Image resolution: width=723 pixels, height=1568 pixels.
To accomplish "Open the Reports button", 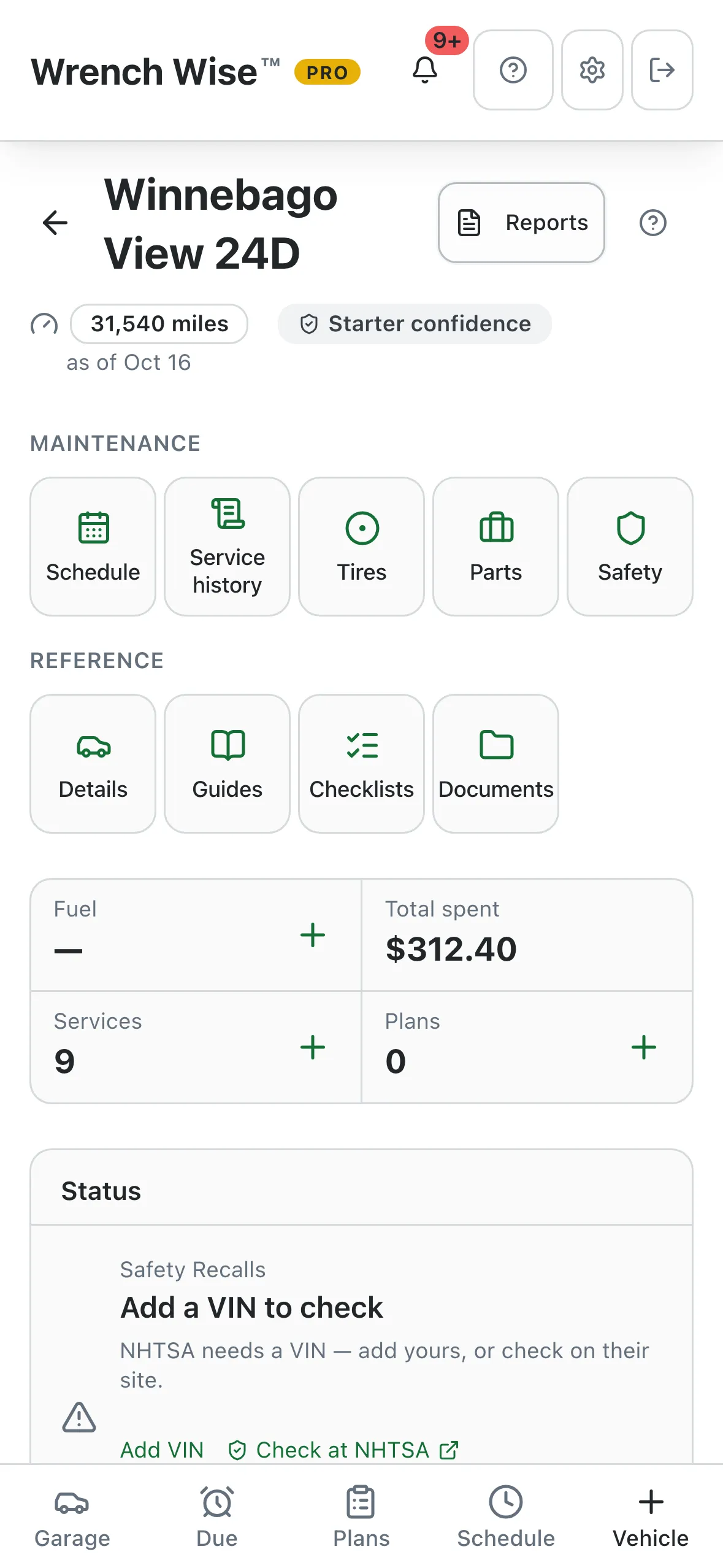I will (522, 223).
